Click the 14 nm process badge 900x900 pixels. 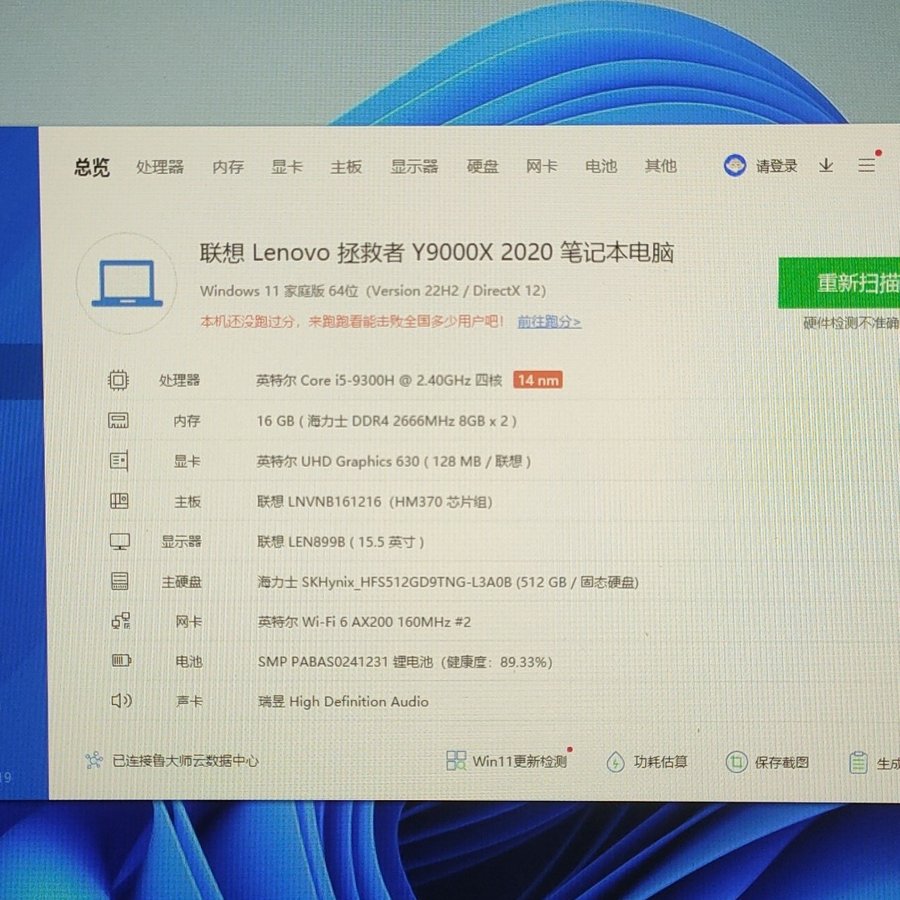coord(538,380)
